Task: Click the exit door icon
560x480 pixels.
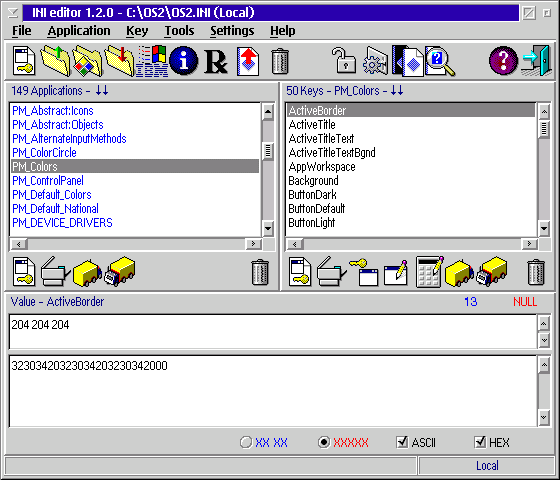Action: click(536, 61)
